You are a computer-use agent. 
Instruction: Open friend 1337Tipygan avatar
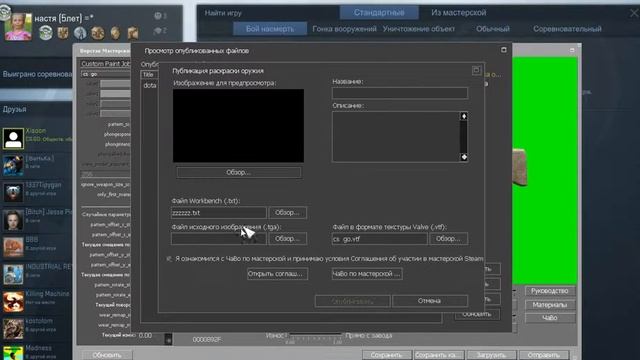point(13,193)
